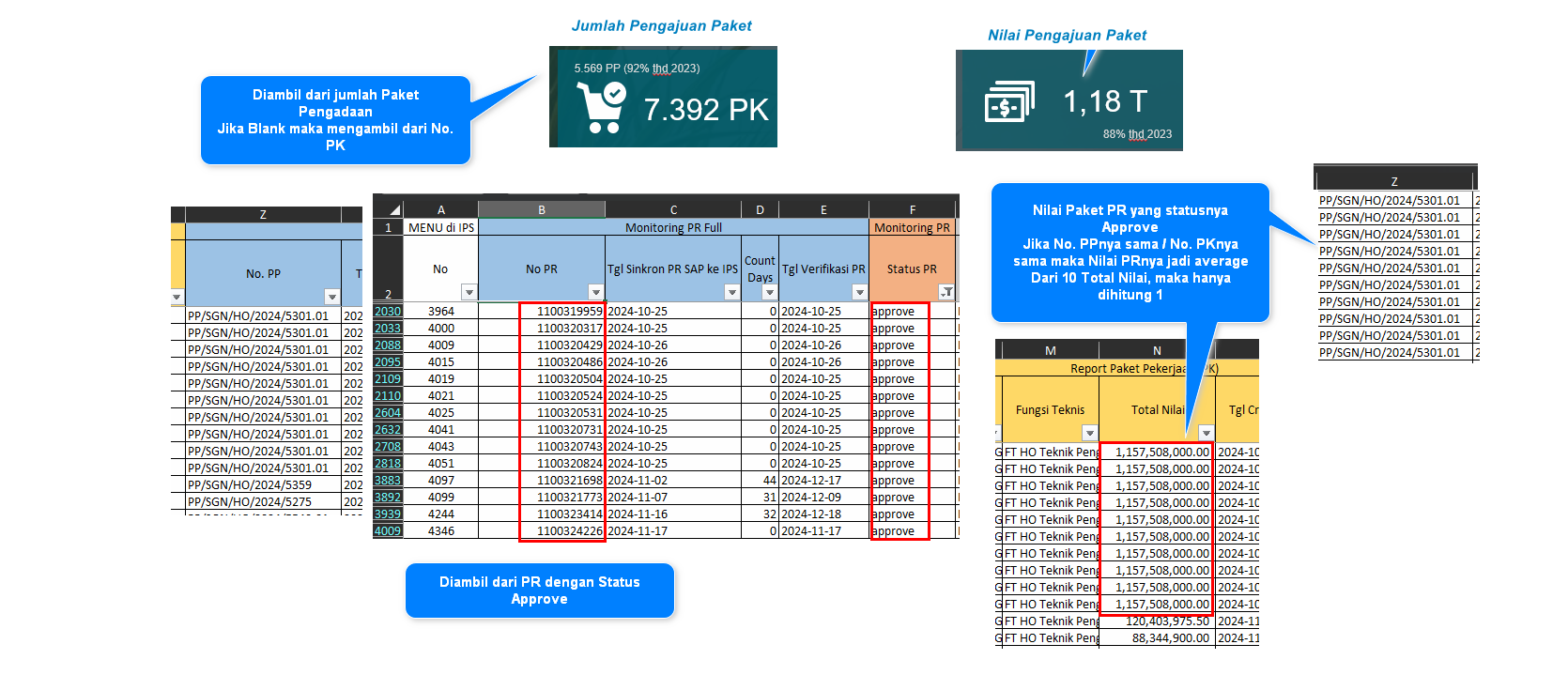
Task: Click the shopping cart icon
Action: [x=601, y=107]
